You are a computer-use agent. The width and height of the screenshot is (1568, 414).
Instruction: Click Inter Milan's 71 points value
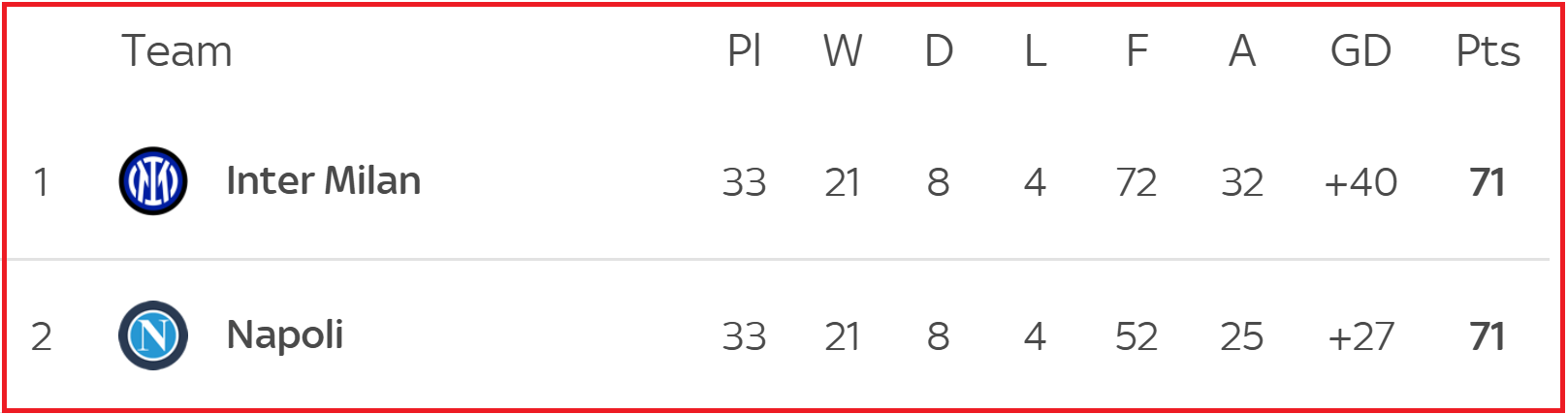pos(1487,182)
